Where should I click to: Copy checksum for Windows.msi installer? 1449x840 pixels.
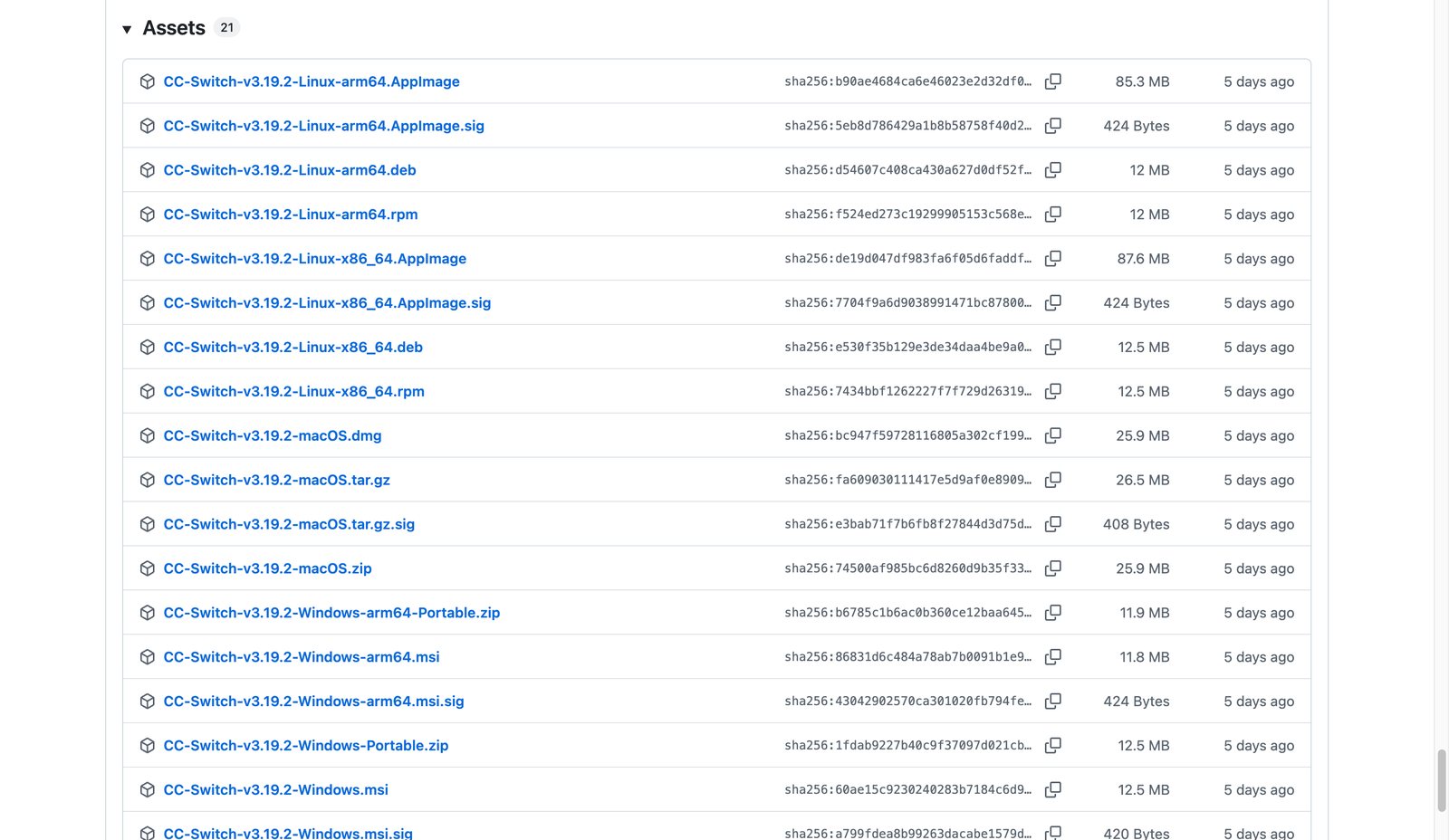point(1052,789)
